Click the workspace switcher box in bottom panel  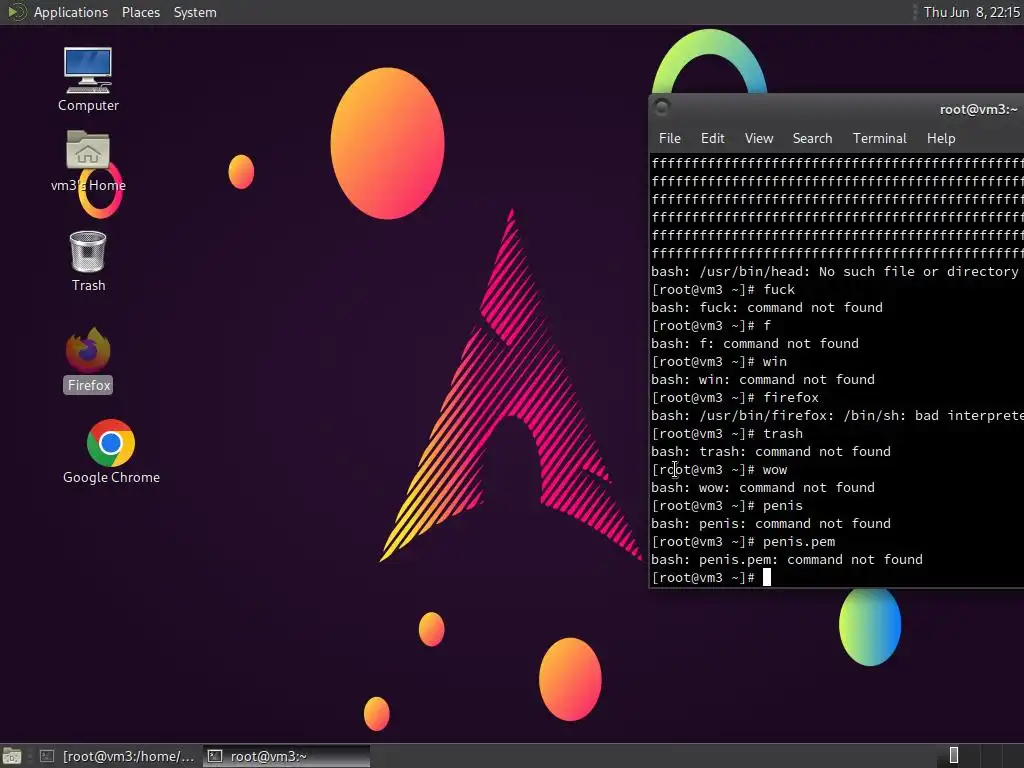(x=953, y=756)
